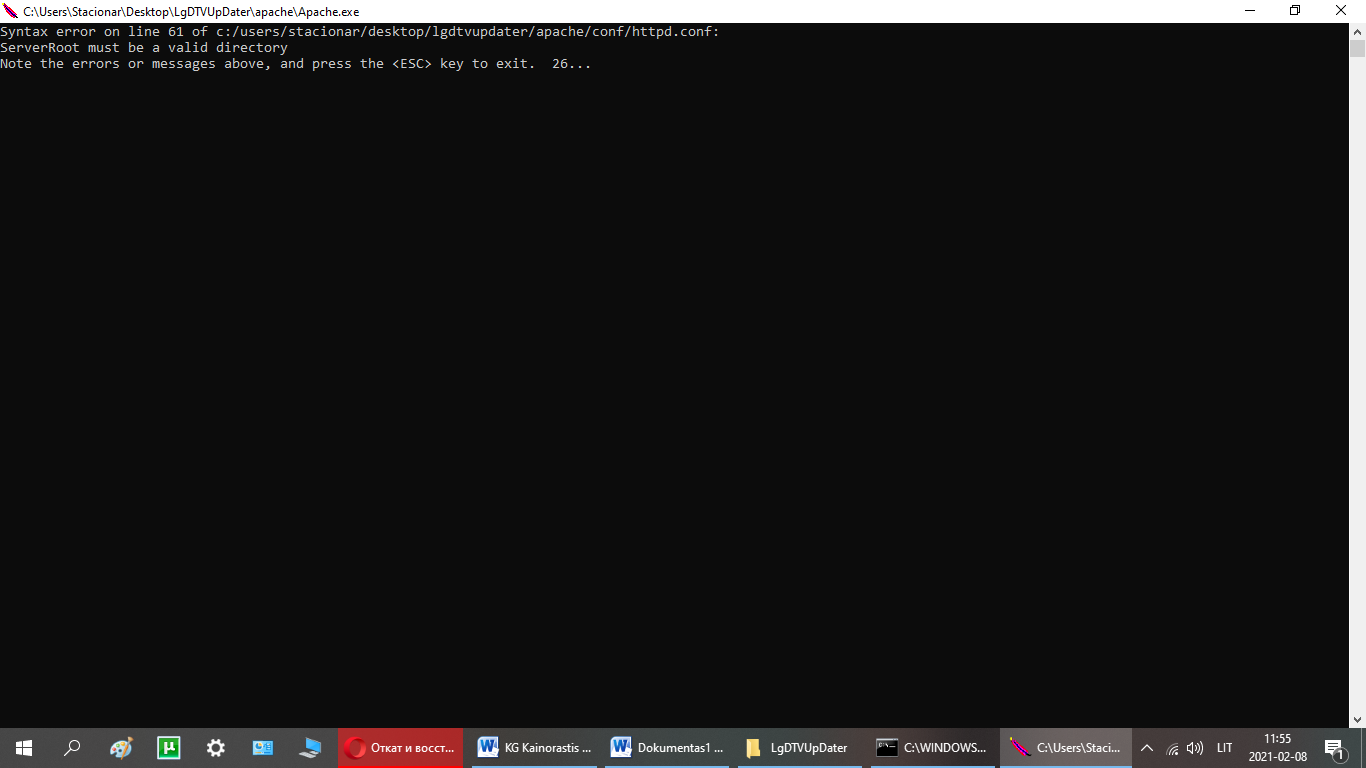Open the LgDTVUpDater folder window from taskbar
The height and width of the screenshot is (768, 1366).
[800, 748]
